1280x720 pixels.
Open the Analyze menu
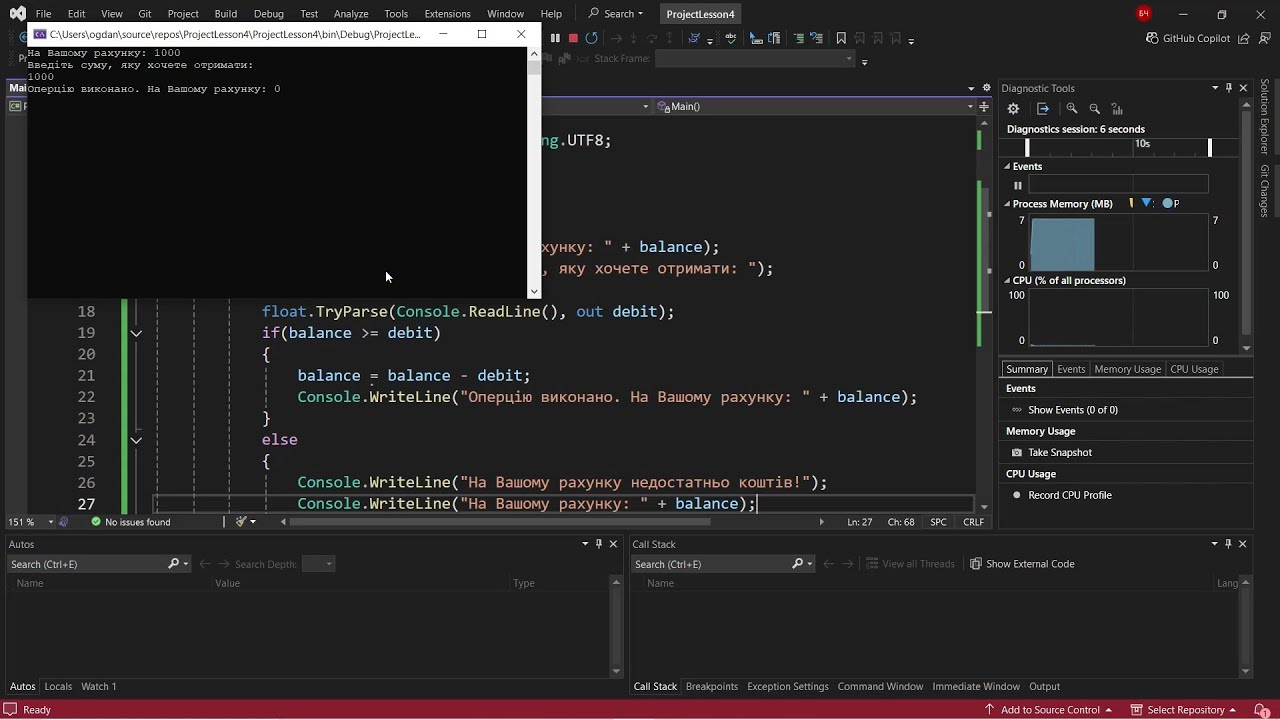point(351,14)
